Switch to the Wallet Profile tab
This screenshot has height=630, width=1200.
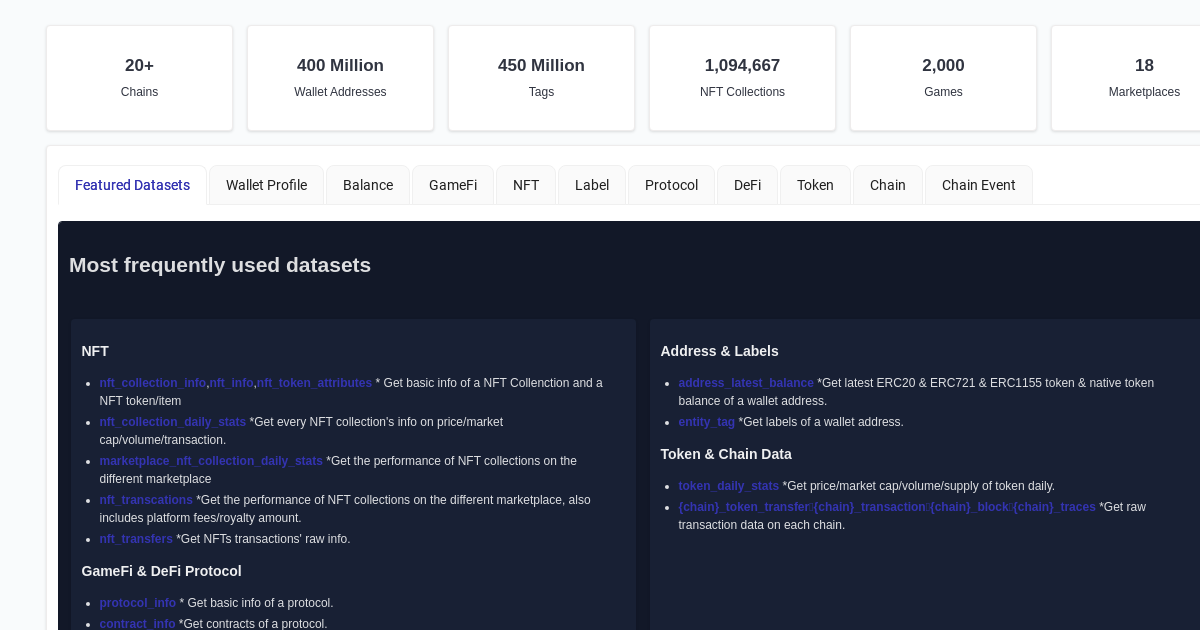[266, 185]
